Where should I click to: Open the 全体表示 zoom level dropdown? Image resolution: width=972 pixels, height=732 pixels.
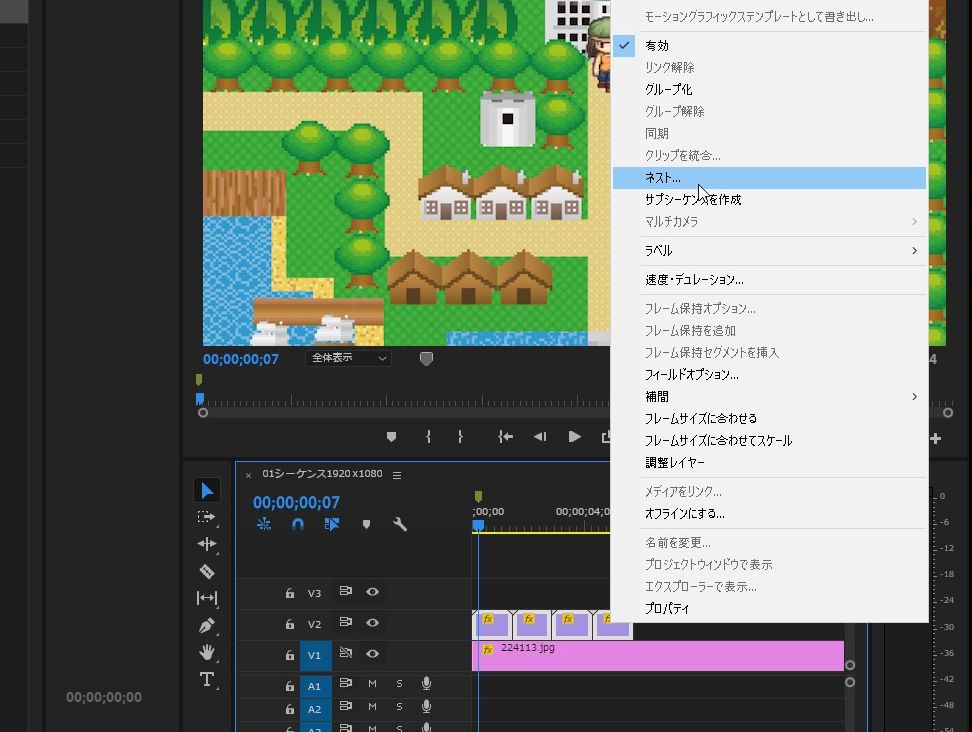point(349,358)
